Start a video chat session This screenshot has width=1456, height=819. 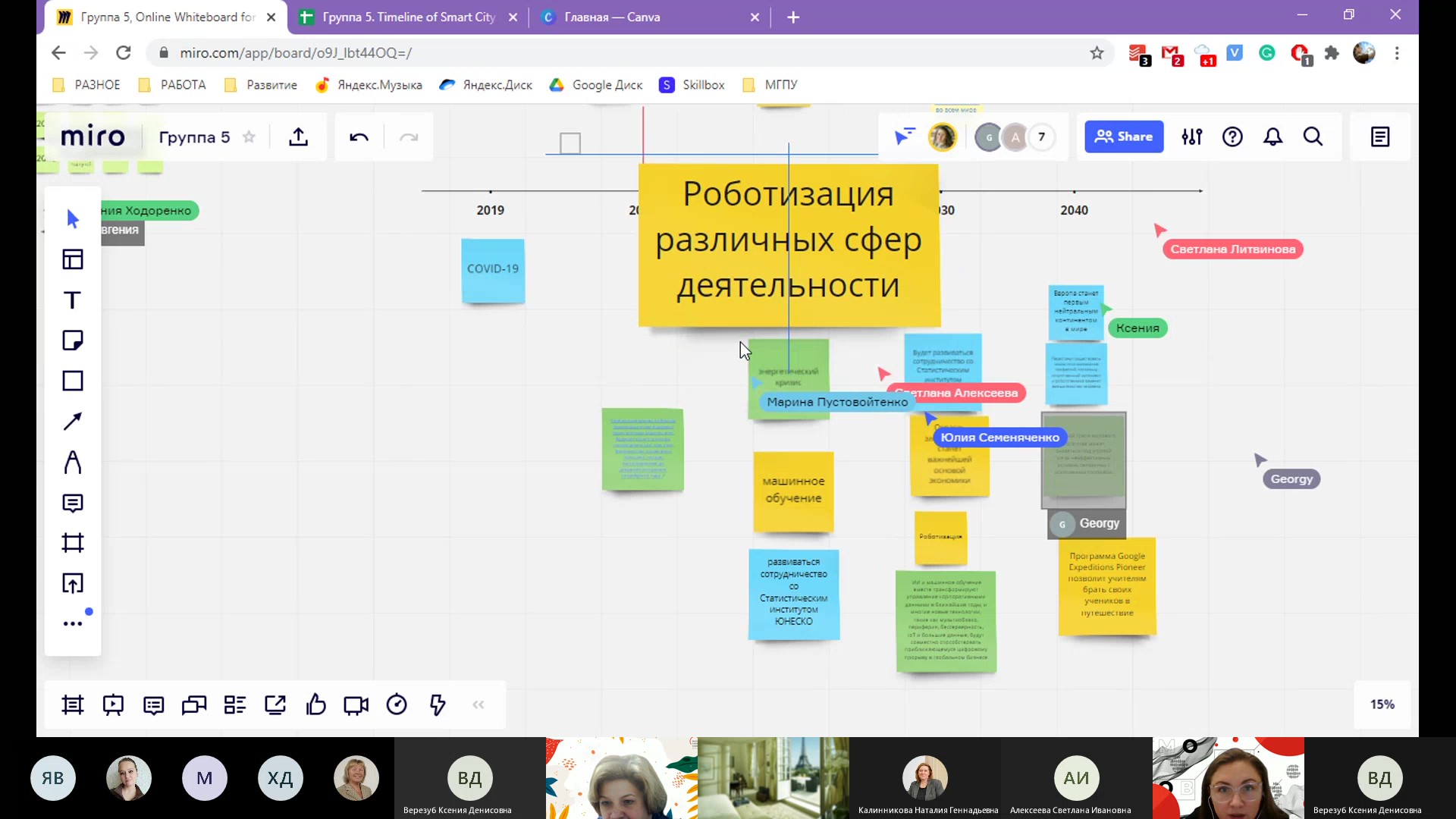355,704
